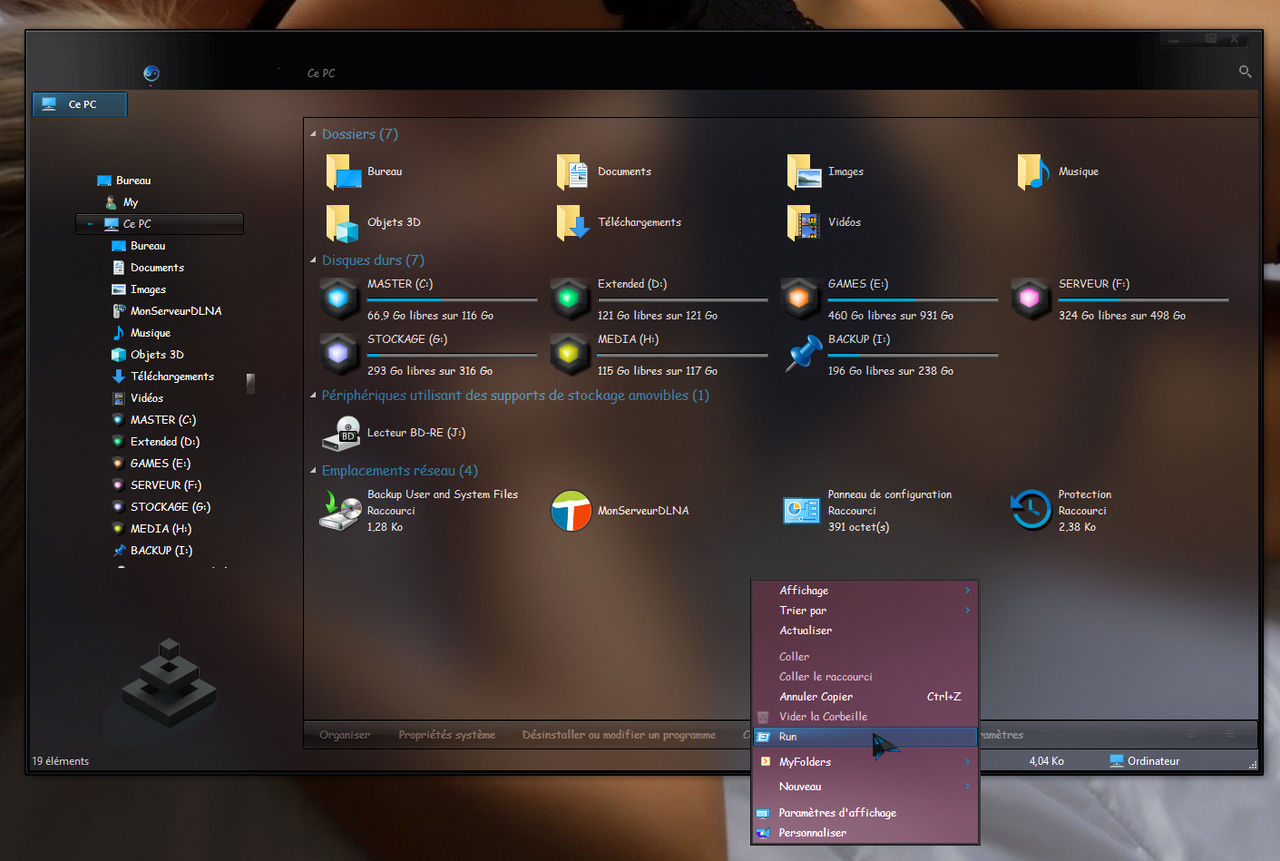Collapse the Dossiers (7) group
Screen dimensions: 1280x861
[x=313, y=135]
